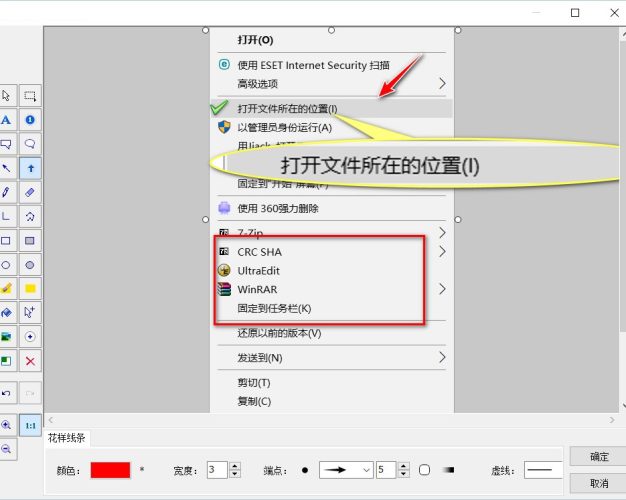Viewport: 626px width, 500px height.
Task: Cancel with the 取消 button
Action: click(x=598, y=483)
